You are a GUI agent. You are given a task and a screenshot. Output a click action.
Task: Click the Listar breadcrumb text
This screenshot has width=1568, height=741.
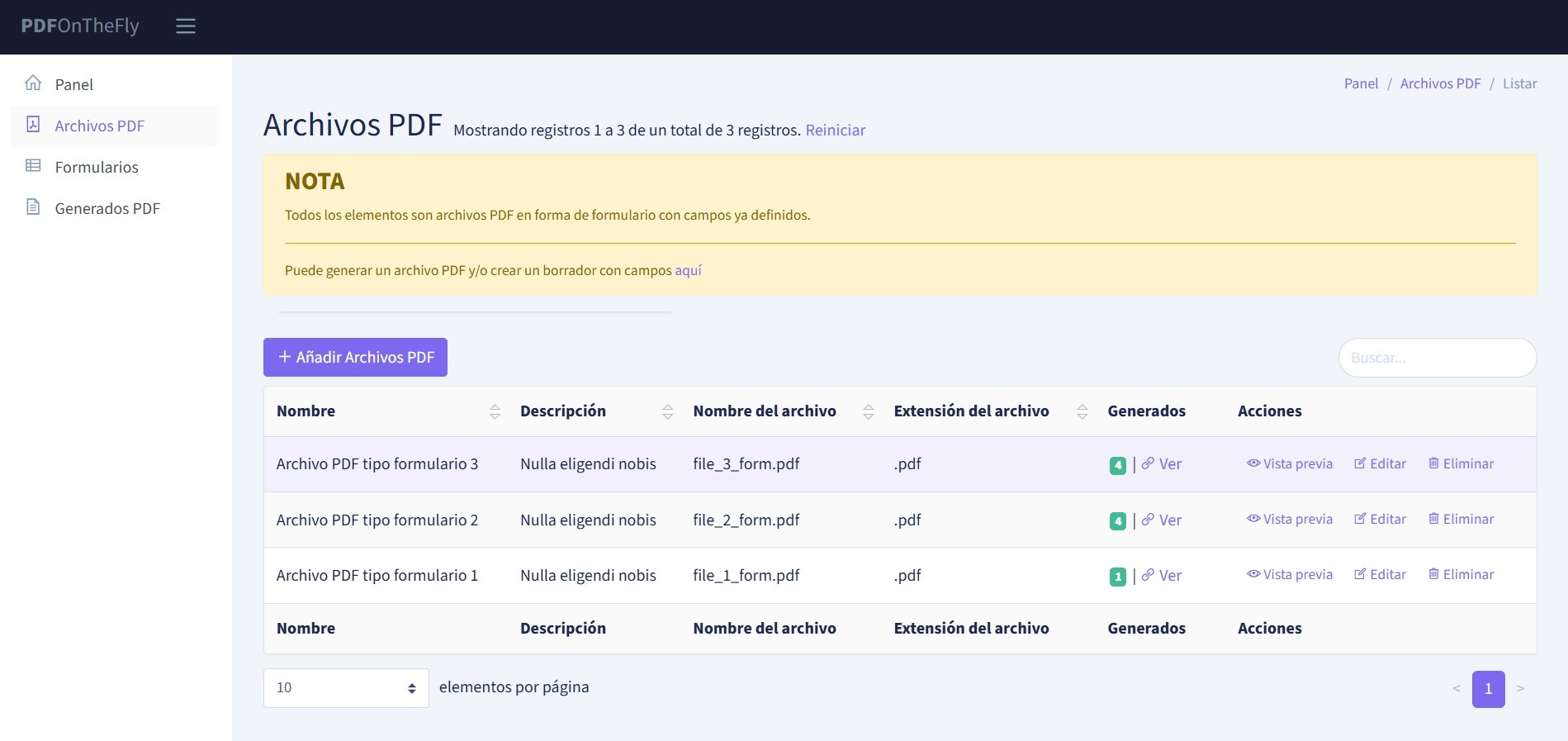1519,83
